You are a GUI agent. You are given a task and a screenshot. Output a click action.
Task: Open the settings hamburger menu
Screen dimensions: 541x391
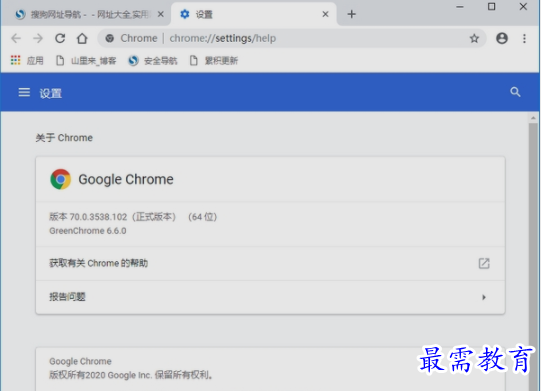24,92
